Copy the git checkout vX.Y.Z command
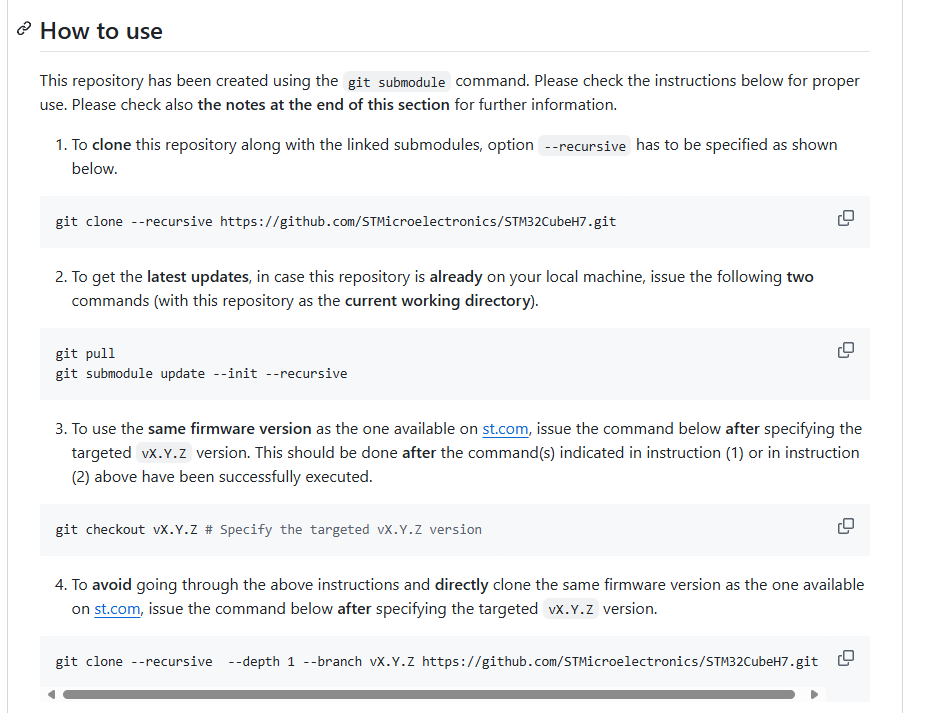938x713 pixels. (x=845, y=526)
